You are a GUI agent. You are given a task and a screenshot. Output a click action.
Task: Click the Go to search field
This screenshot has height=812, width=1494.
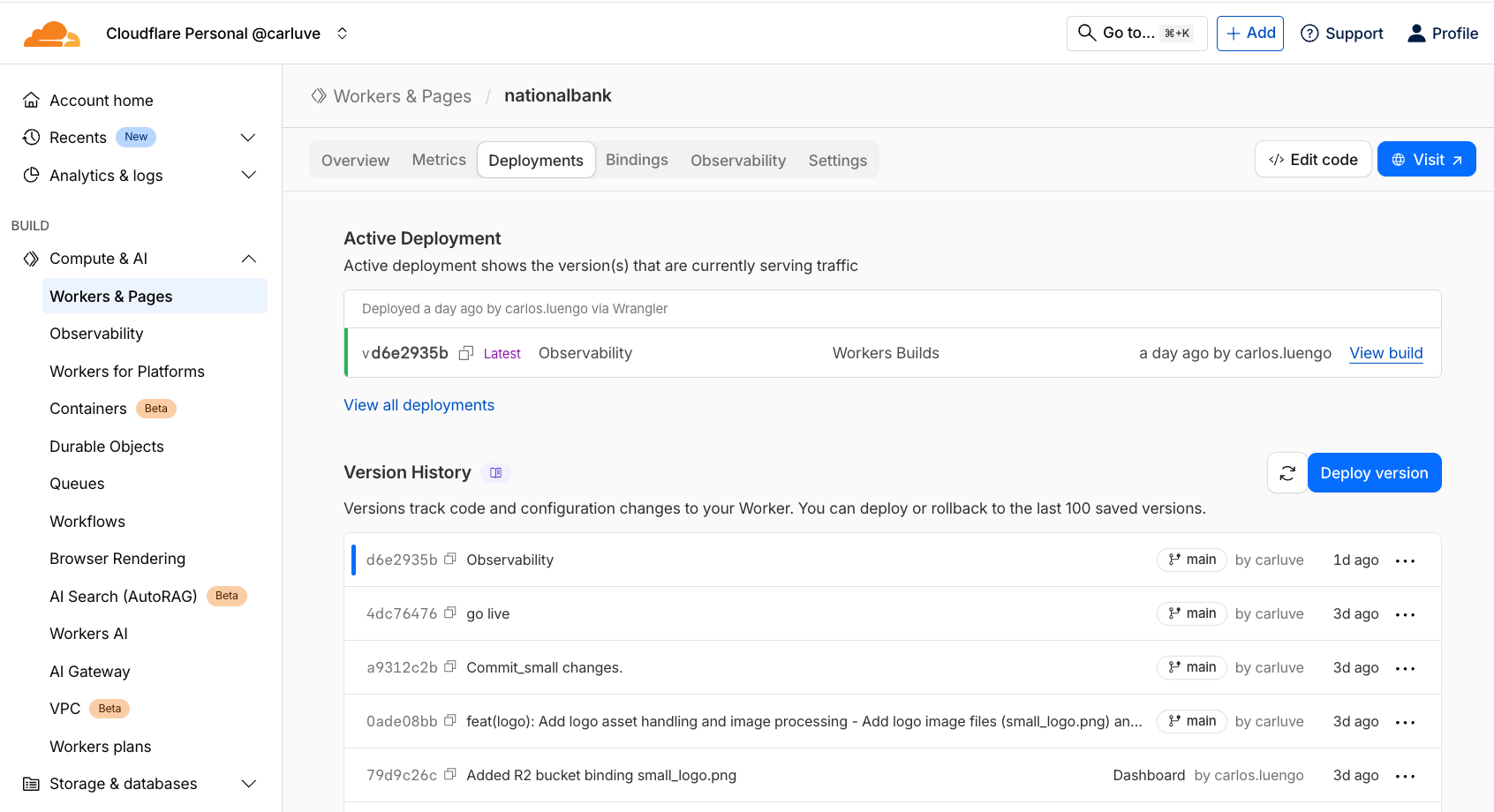click(1136, 34)
